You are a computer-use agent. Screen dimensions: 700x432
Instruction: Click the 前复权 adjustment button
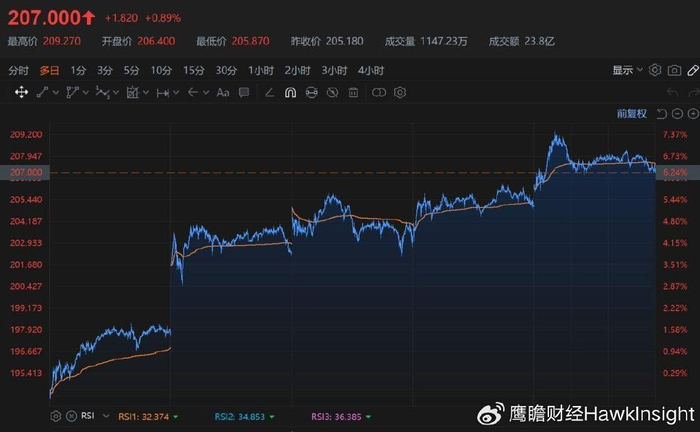[632, 114]
